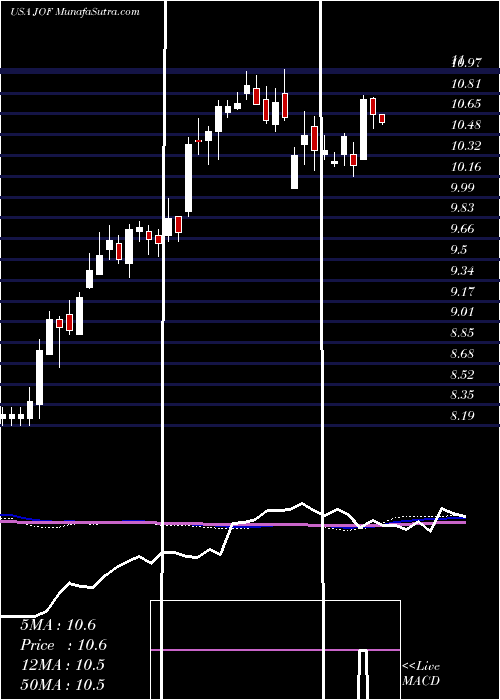This screenshot has width=500, height=700.
Task: Select the 8.85 price axis label
Action: click(462, 333)
